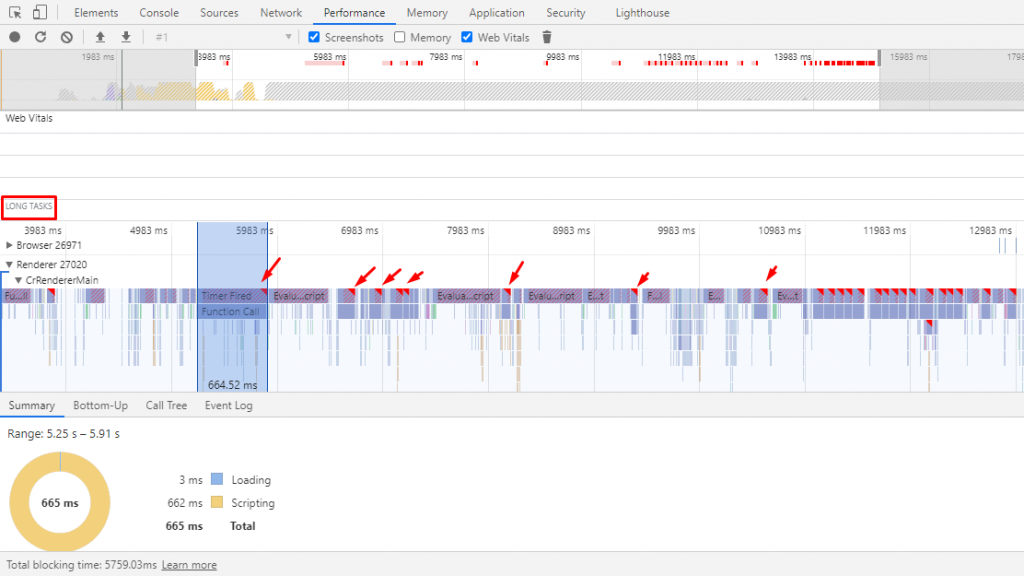Click the 665 ms donut chart
1024x576 pixels.
(x=59, y=502)
